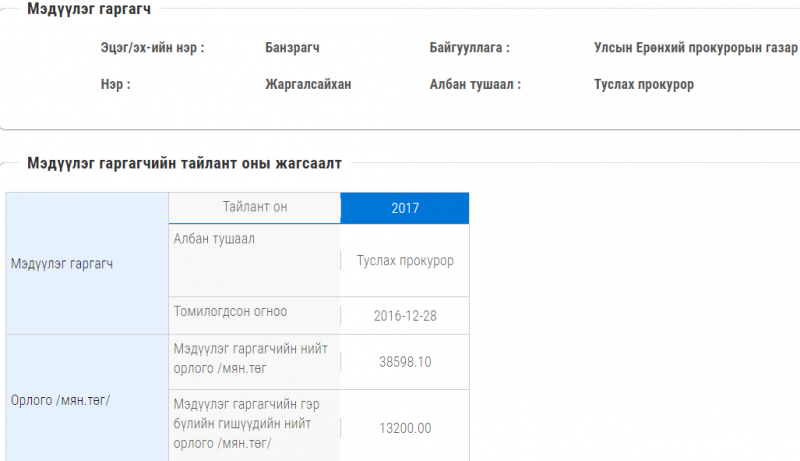Click the 'Орлого /мян.төг/' row header
The height and width of the screenshot is (461, 800).
point(60,400)
